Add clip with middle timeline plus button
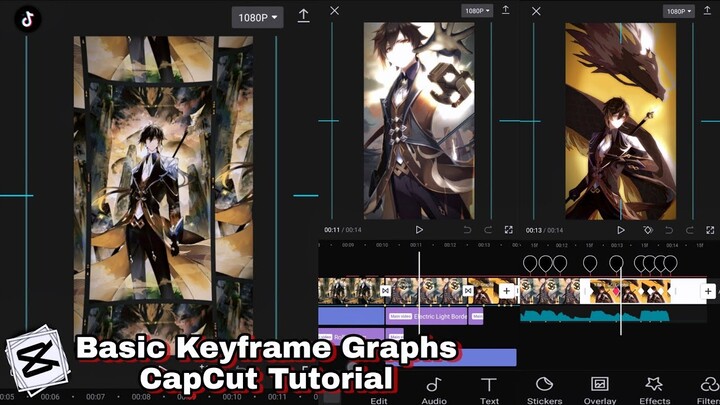 tap(507, 291)
